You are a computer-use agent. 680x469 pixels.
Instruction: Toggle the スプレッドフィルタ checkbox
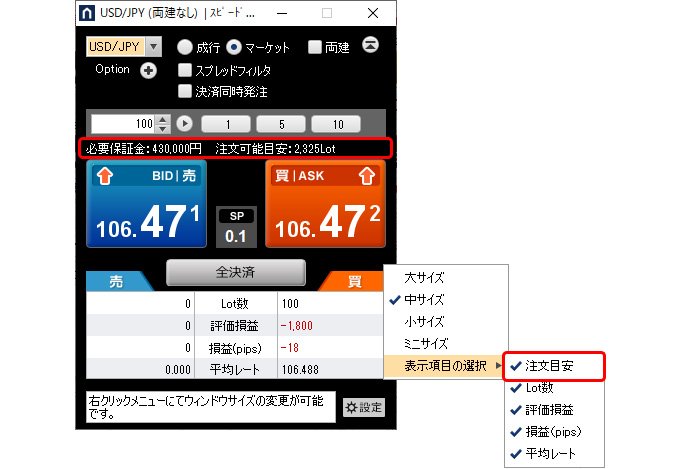185,70
